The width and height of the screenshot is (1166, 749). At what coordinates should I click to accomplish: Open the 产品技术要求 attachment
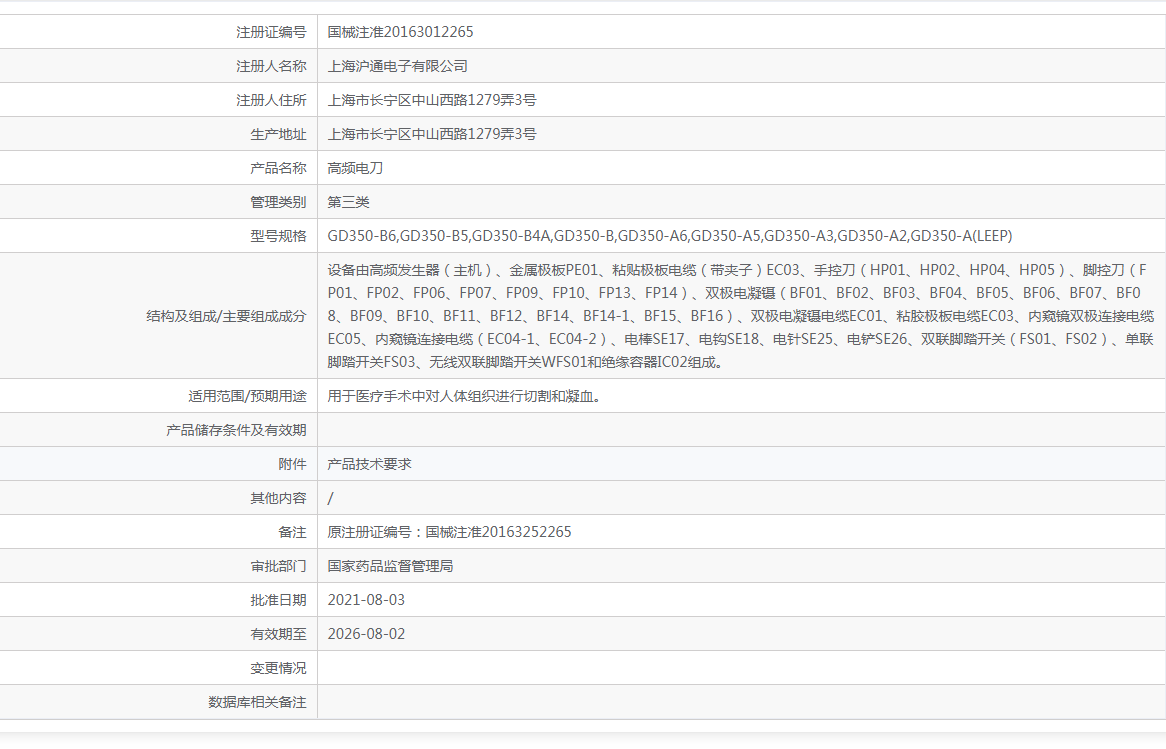369,464
